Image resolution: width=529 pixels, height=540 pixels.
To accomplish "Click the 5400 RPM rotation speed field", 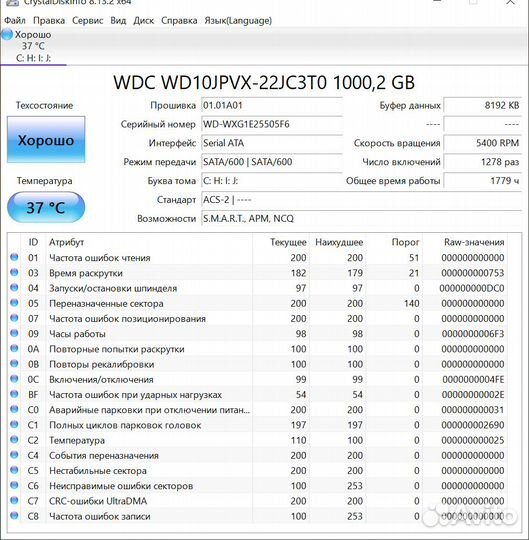I will (483, 143).
